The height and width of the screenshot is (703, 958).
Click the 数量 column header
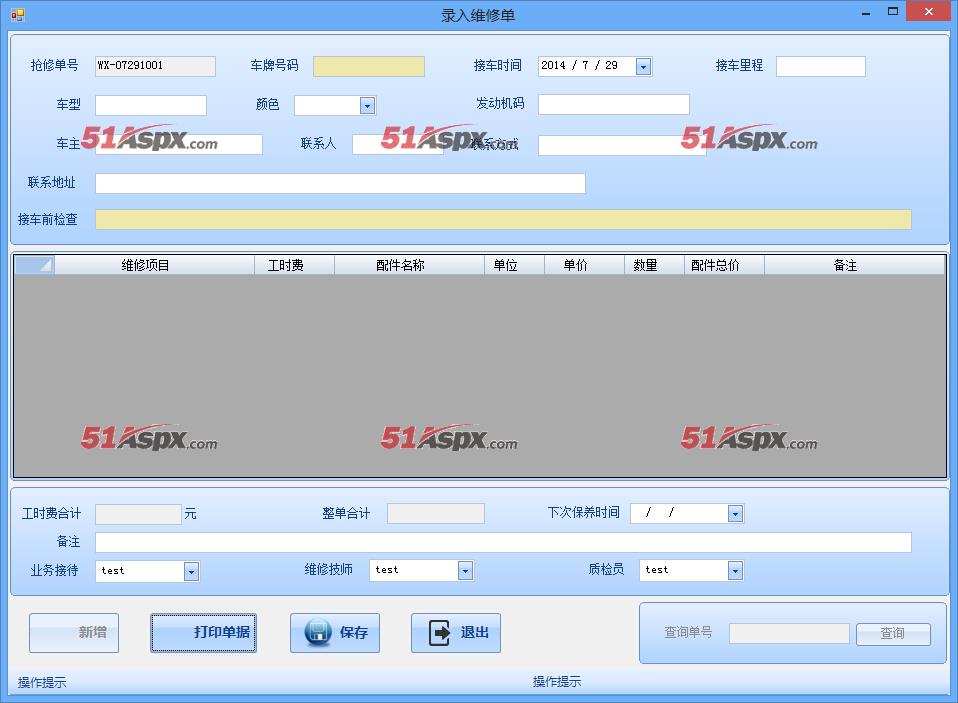click(654, 265)
